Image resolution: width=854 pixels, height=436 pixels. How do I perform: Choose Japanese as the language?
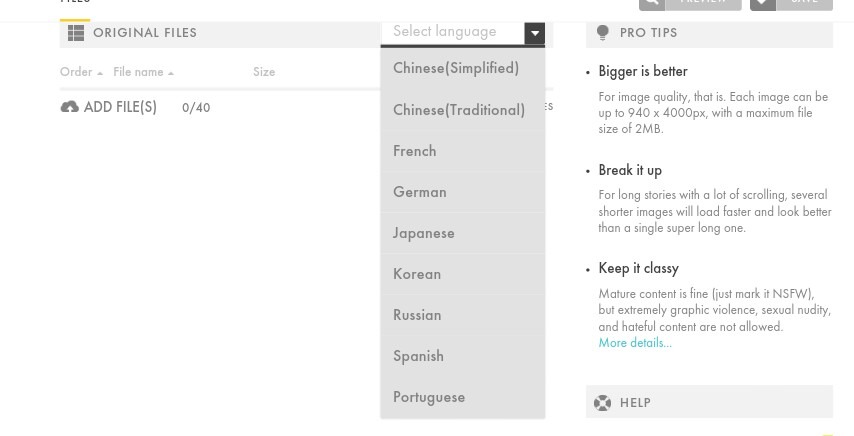point(424,233)
